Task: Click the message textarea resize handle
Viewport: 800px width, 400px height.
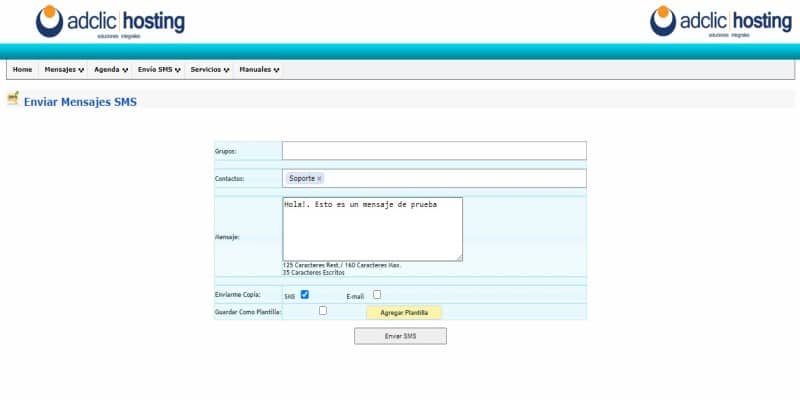Action: 459,257
